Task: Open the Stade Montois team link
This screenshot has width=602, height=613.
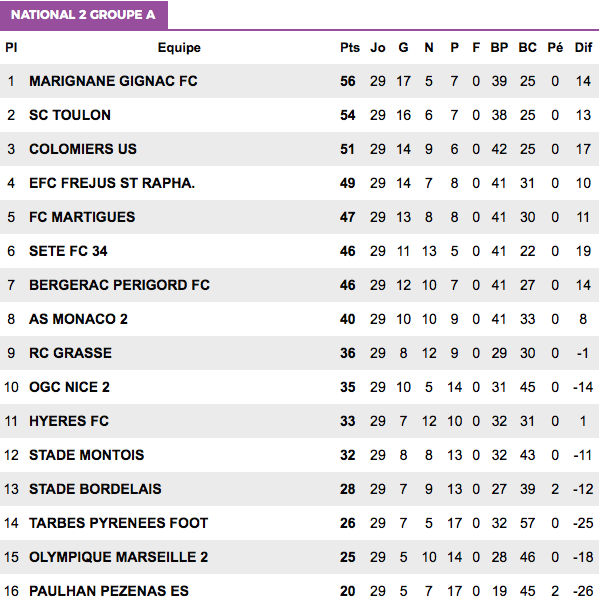Action: coord(86,455)
